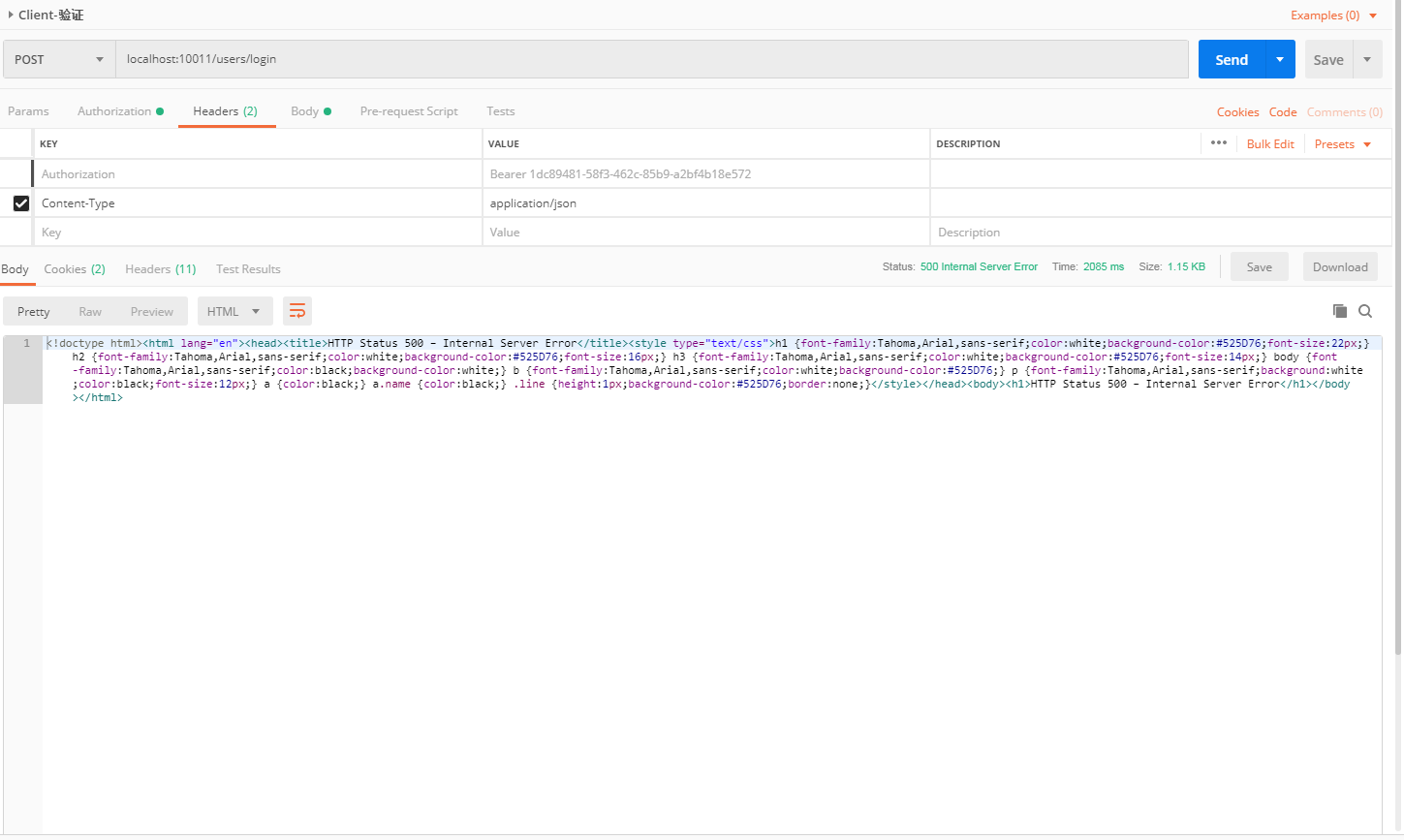The image size is (1404, 840).
Task: Open the request Body tab
Action: (311, 111)
